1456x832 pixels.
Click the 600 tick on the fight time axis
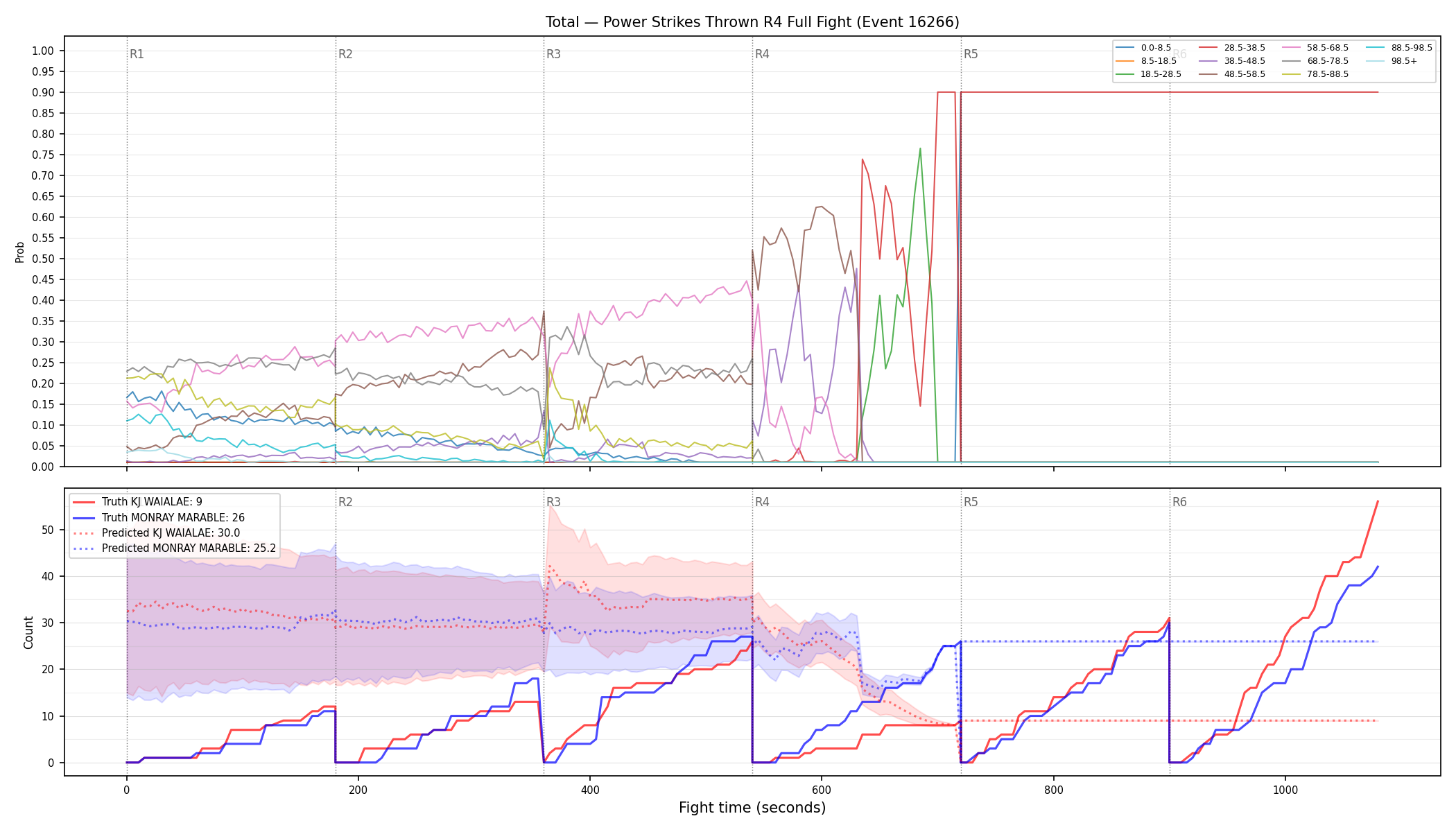(x=822, y=790)
